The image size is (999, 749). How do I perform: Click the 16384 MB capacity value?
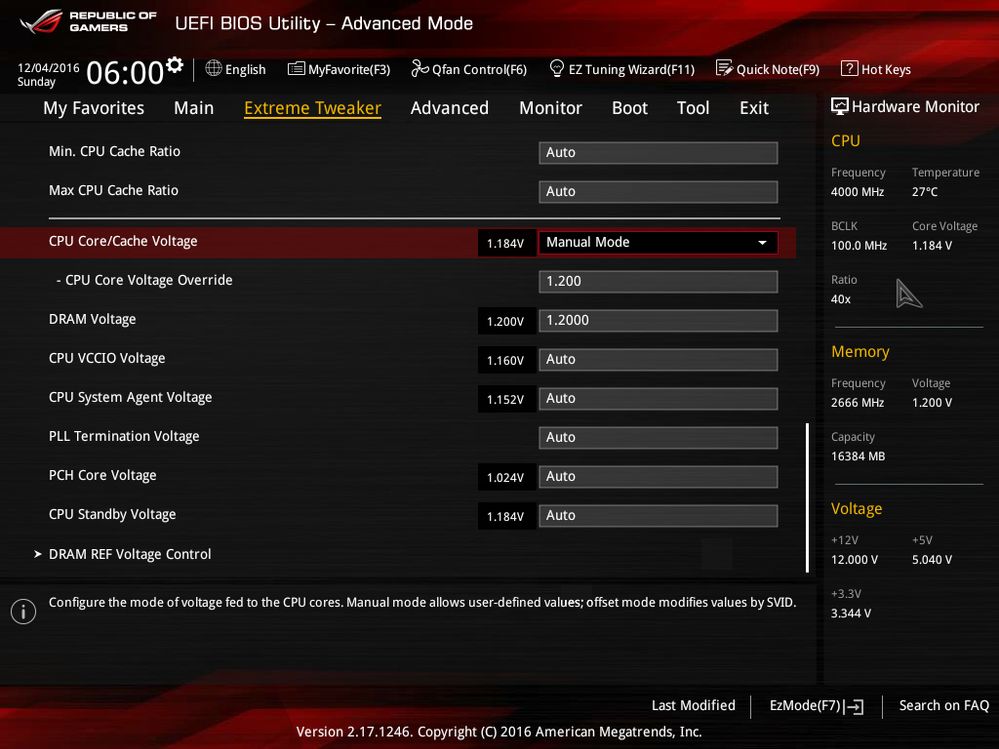858,456
